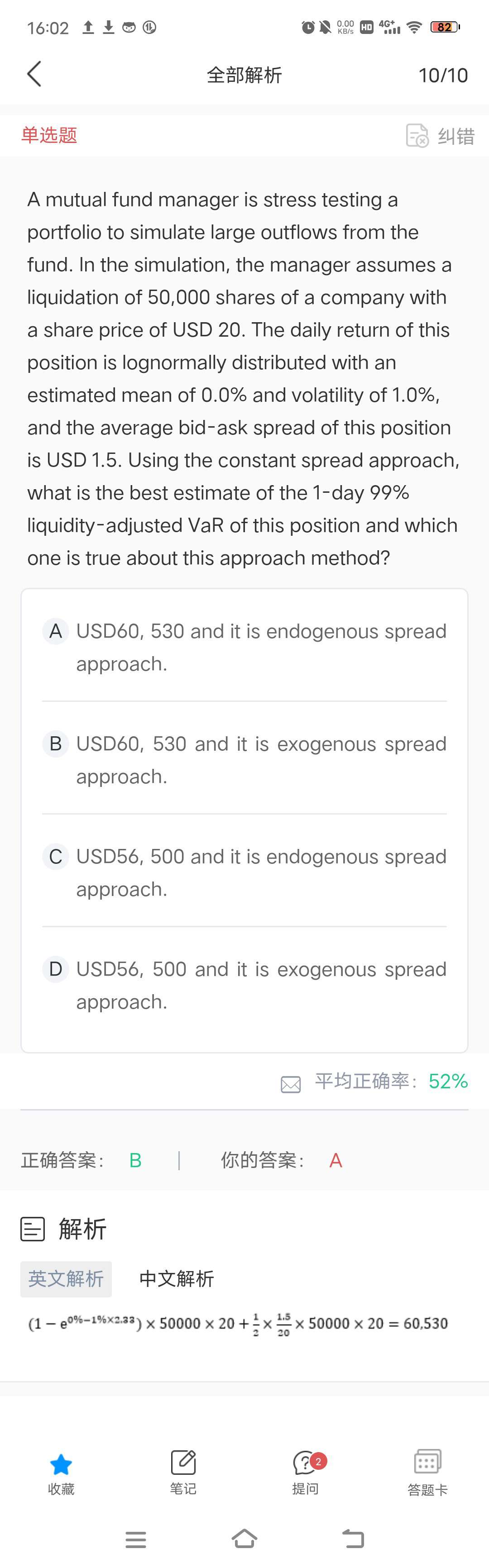Tap the back arrow icon

[34, 74]
